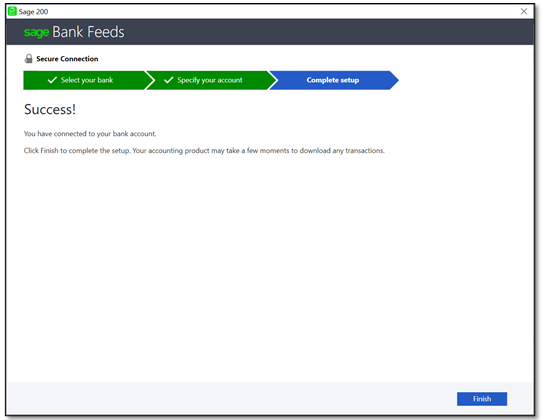Click 'You have connected to your bank account' text
The height and width of the screenshot is (420, 543).
pyautogui.click(x=90, y=134)
